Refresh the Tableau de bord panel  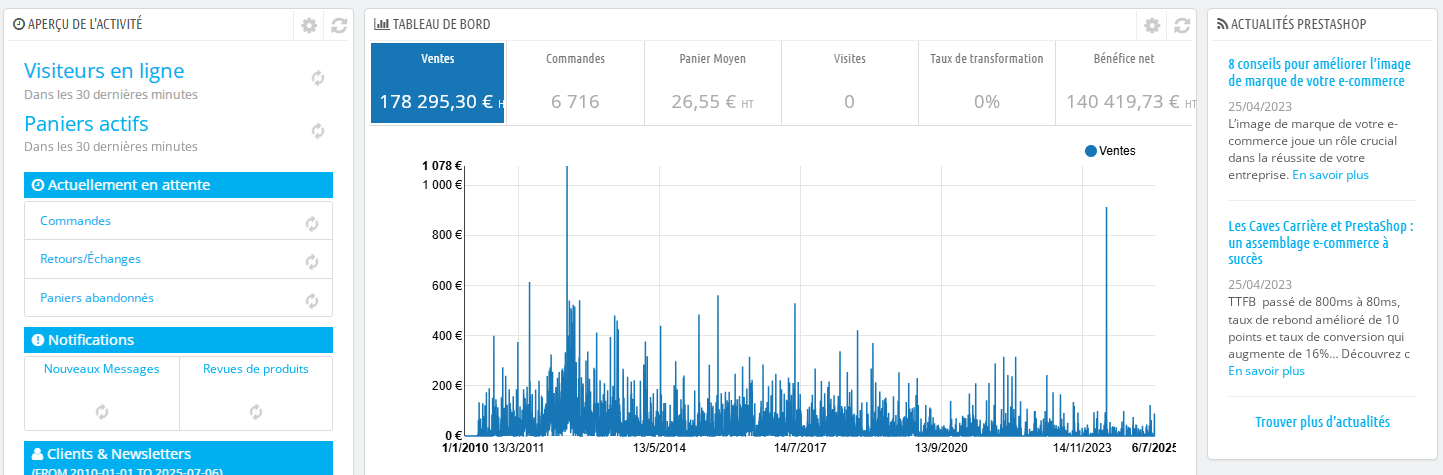[1182, 26]
